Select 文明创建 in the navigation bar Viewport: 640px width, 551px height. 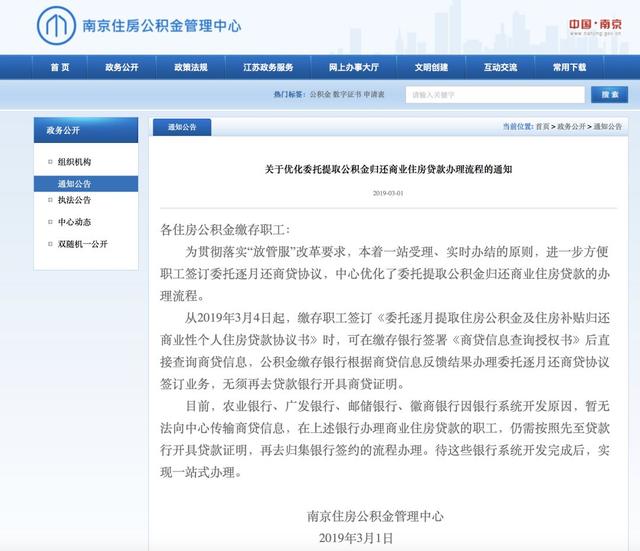(431, 67)
